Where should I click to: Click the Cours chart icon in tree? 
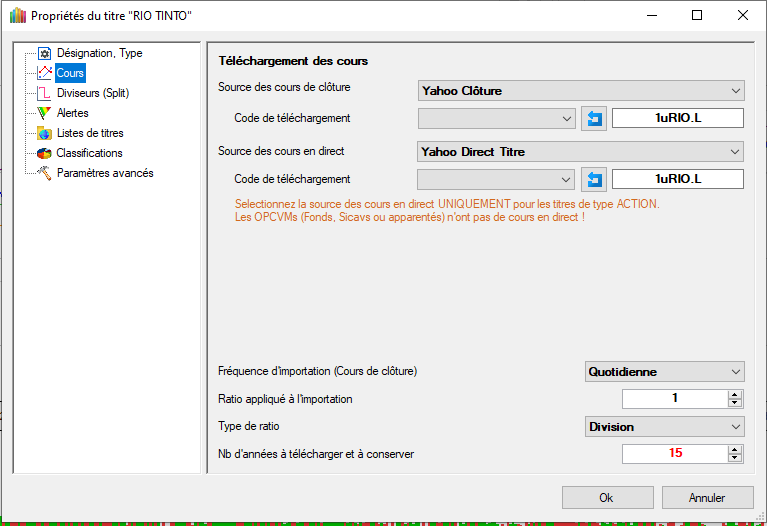pyautogui.click(x=44, y=73)
